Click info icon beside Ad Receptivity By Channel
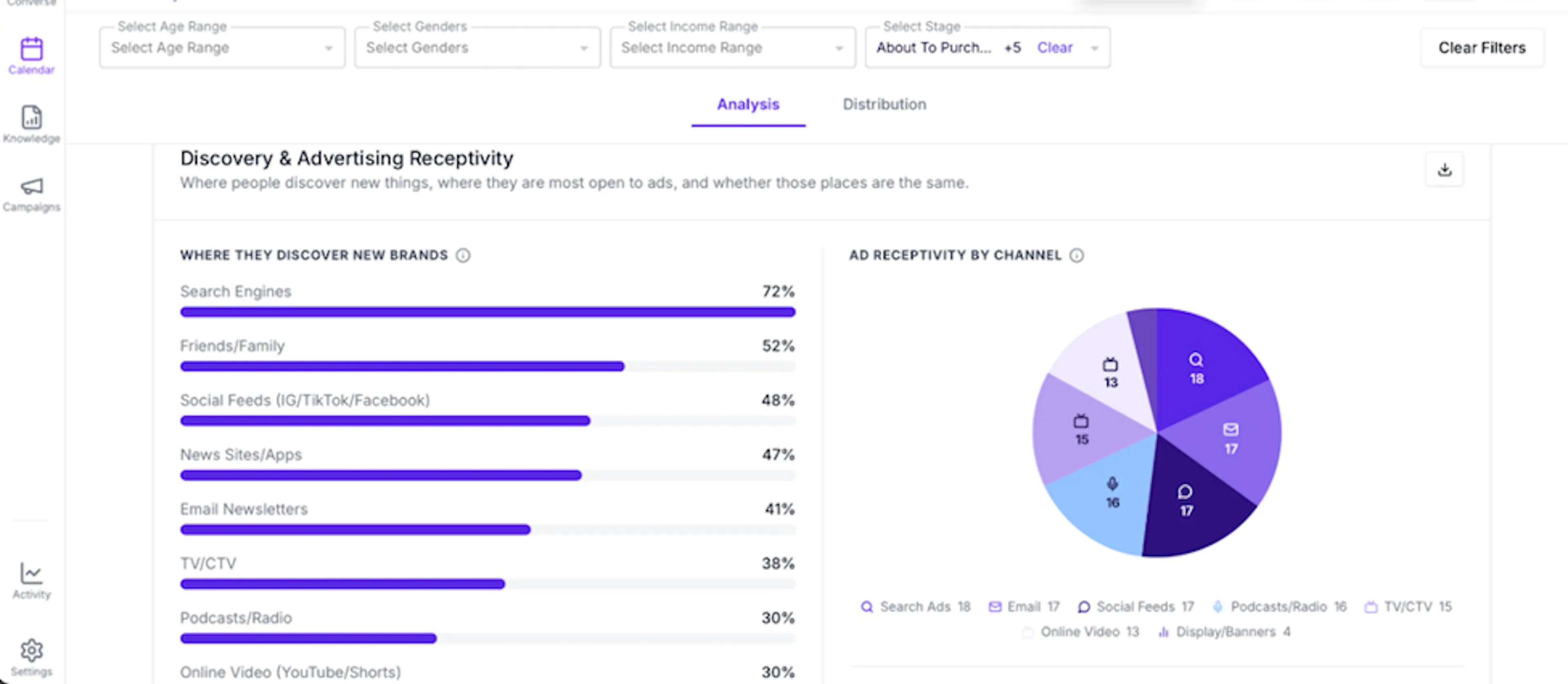This screenshot has width=1568, height=684. click(x=1076, y=255)
